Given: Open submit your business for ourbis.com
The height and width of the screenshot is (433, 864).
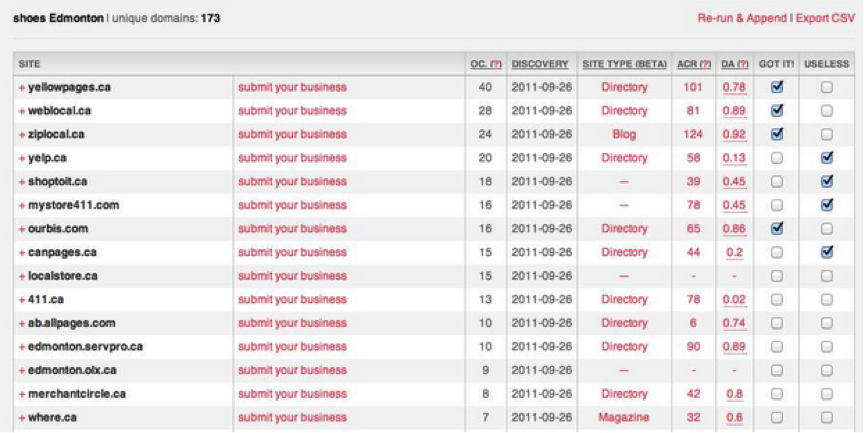Looking at the screenshot, I should tap(292, 229).
